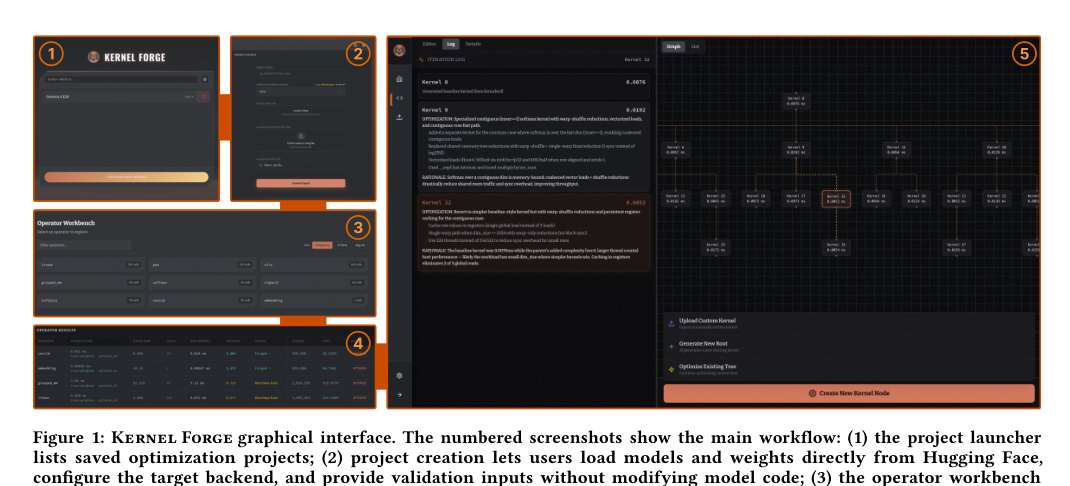
Task: Click the Upload Custom Kernel icon
Action: (671, 324)
